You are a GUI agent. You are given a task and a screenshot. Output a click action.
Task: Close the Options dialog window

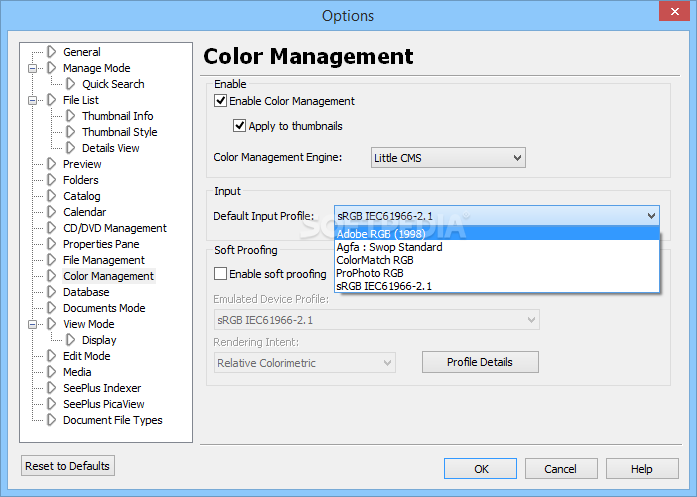[671, 15]
